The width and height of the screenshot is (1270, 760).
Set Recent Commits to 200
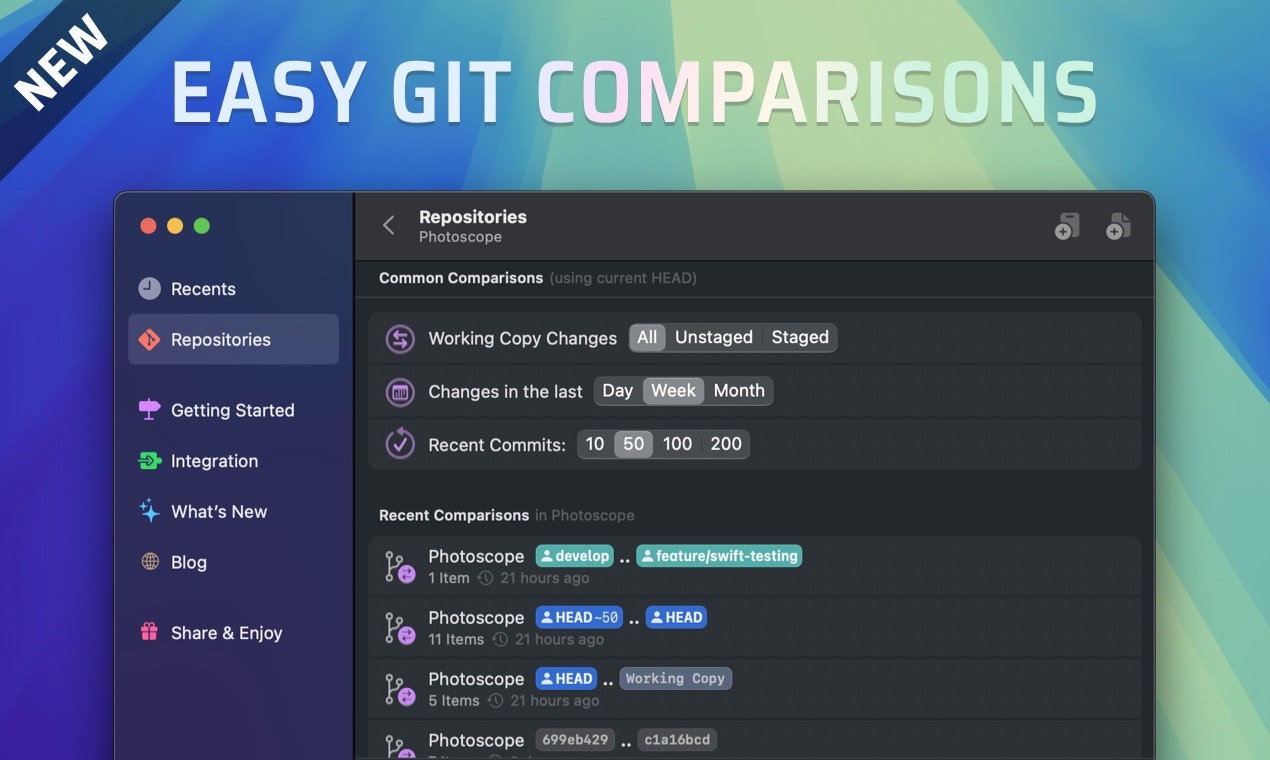[726, 444]
